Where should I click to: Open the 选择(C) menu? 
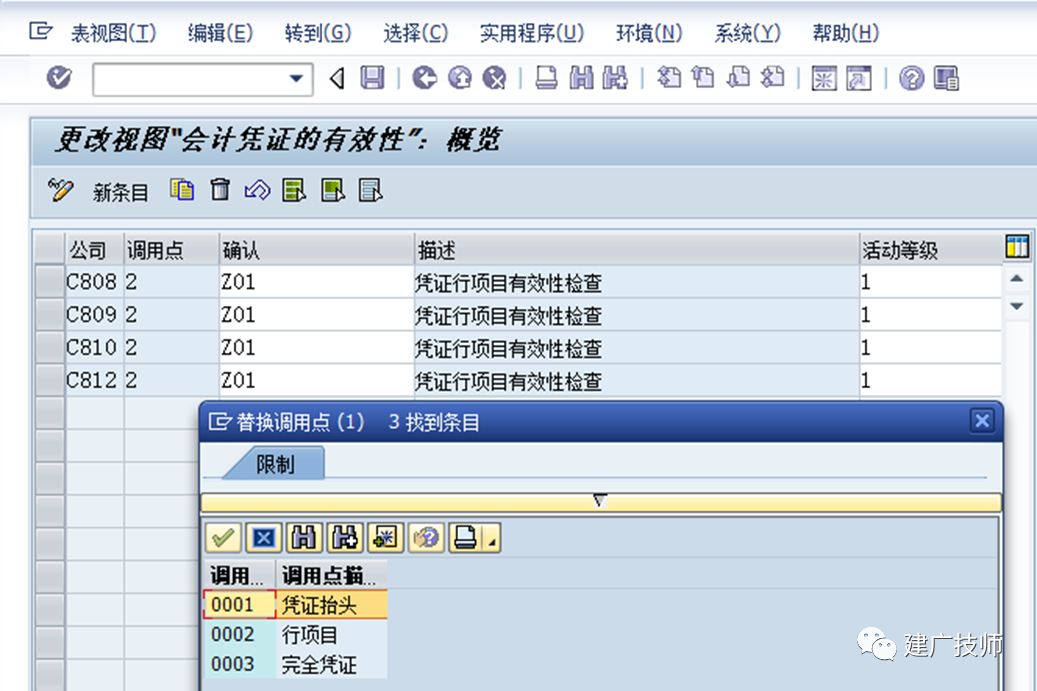point(415,32)
